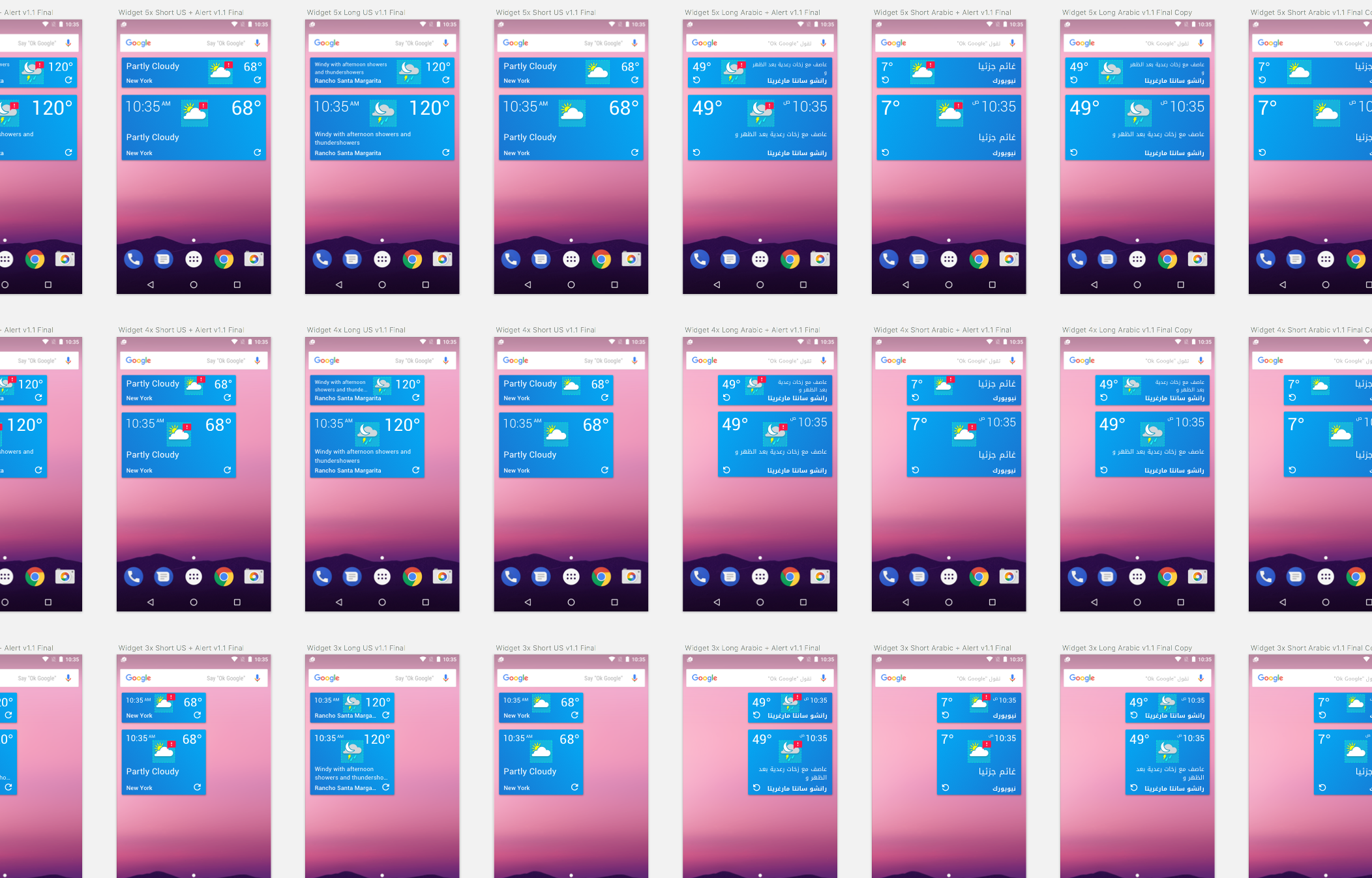
Task: Click Messages icon in Widget 4x Short US (no alert) artboard
Action: click(x=541, y=577)
